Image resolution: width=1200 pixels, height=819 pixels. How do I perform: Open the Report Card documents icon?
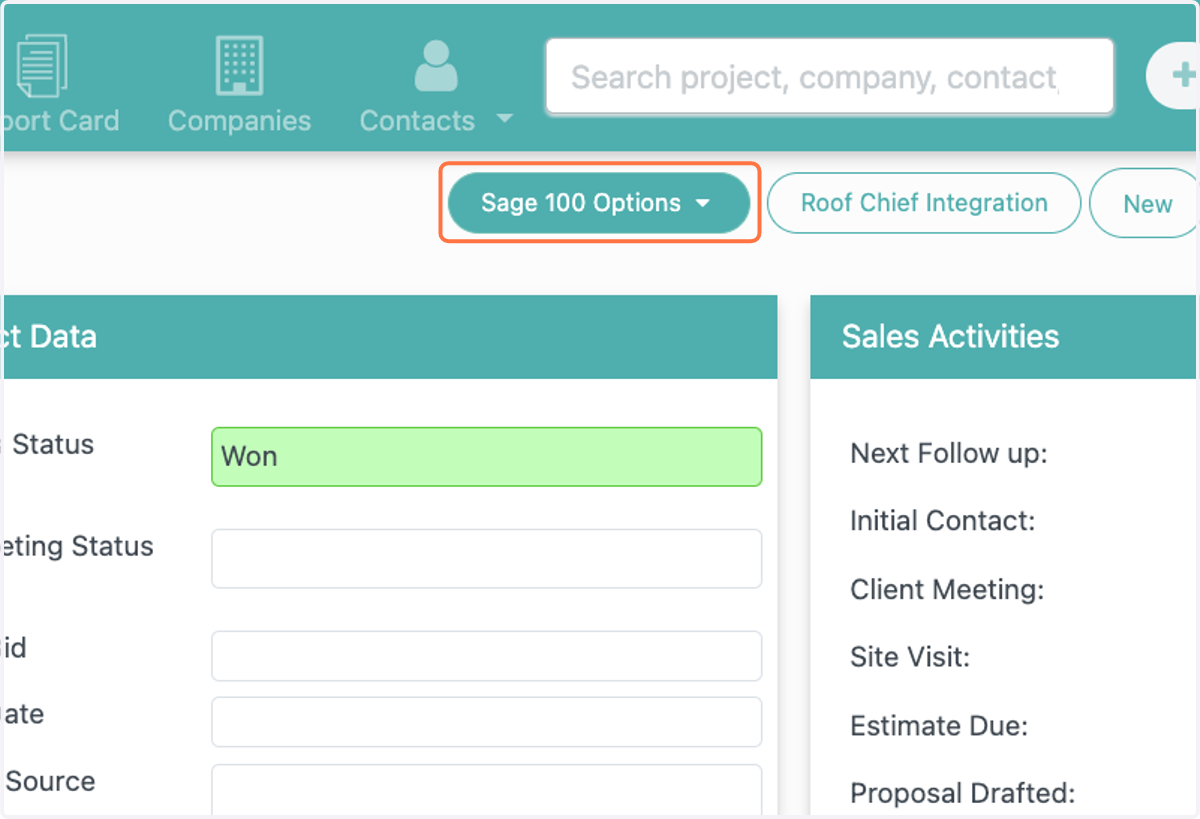42,65
